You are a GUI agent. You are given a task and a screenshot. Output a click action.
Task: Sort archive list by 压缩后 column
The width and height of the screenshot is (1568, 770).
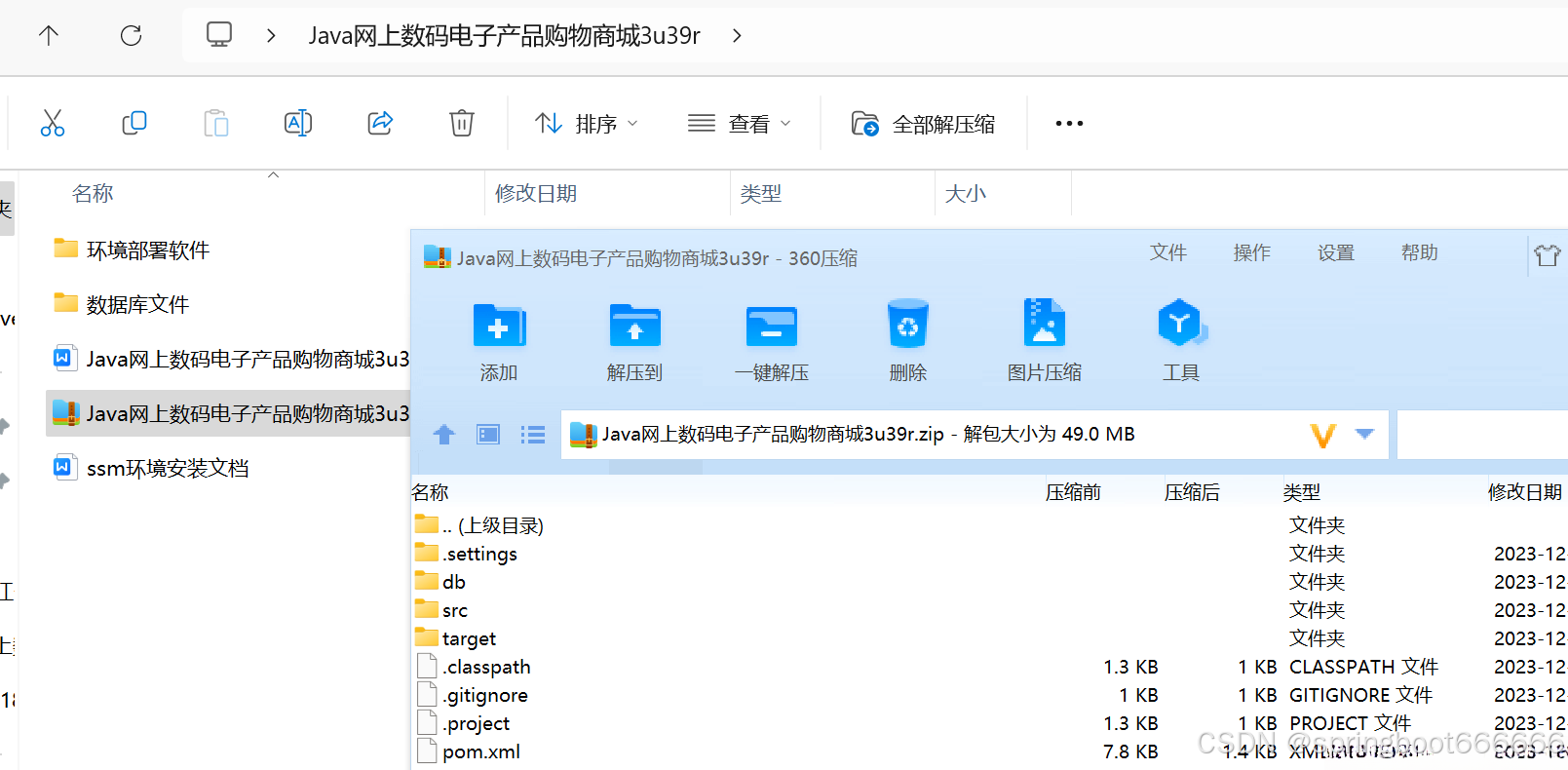1192,492
